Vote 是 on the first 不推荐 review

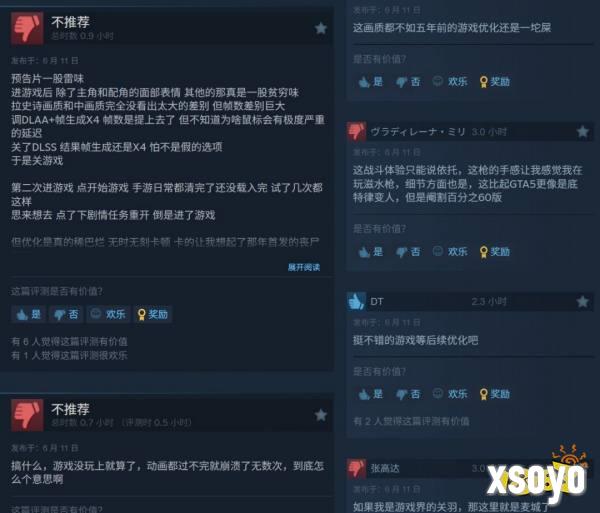click(29, 314)
